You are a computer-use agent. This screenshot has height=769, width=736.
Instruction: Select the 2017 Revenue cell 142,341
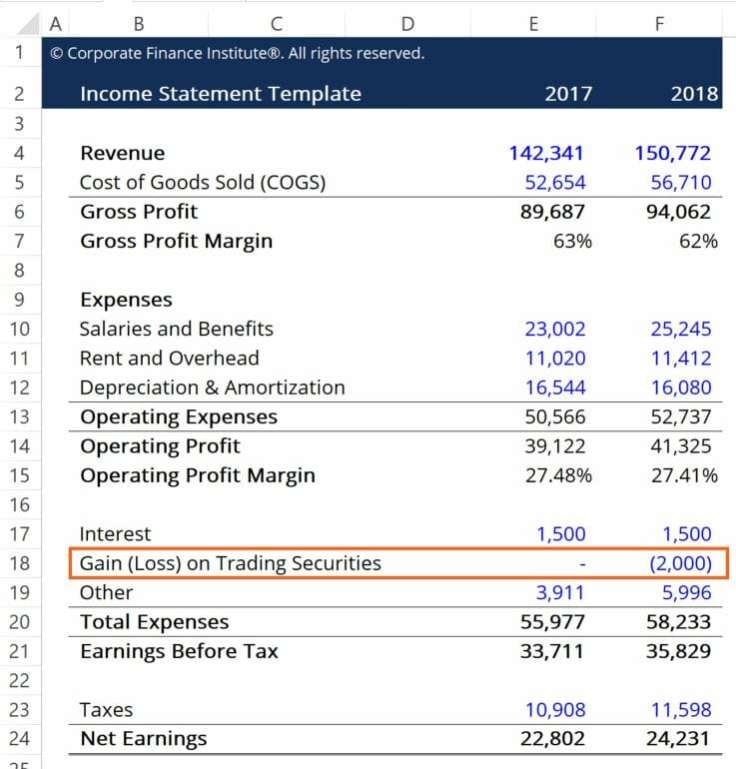tap(546, 153)
